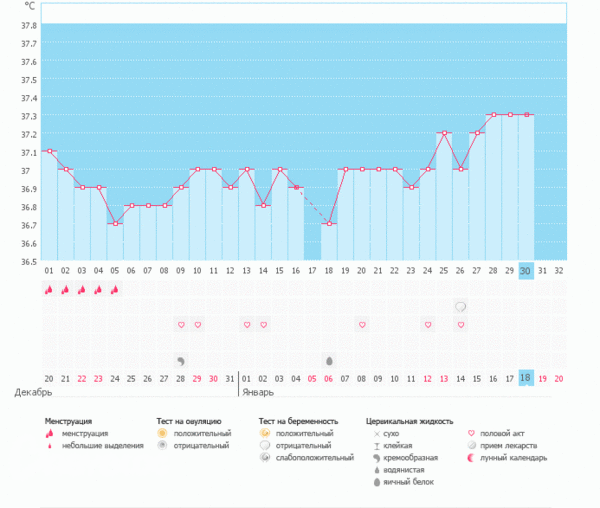
Task: Select the egg-white fluid icon on day 18
Action: 329,360
